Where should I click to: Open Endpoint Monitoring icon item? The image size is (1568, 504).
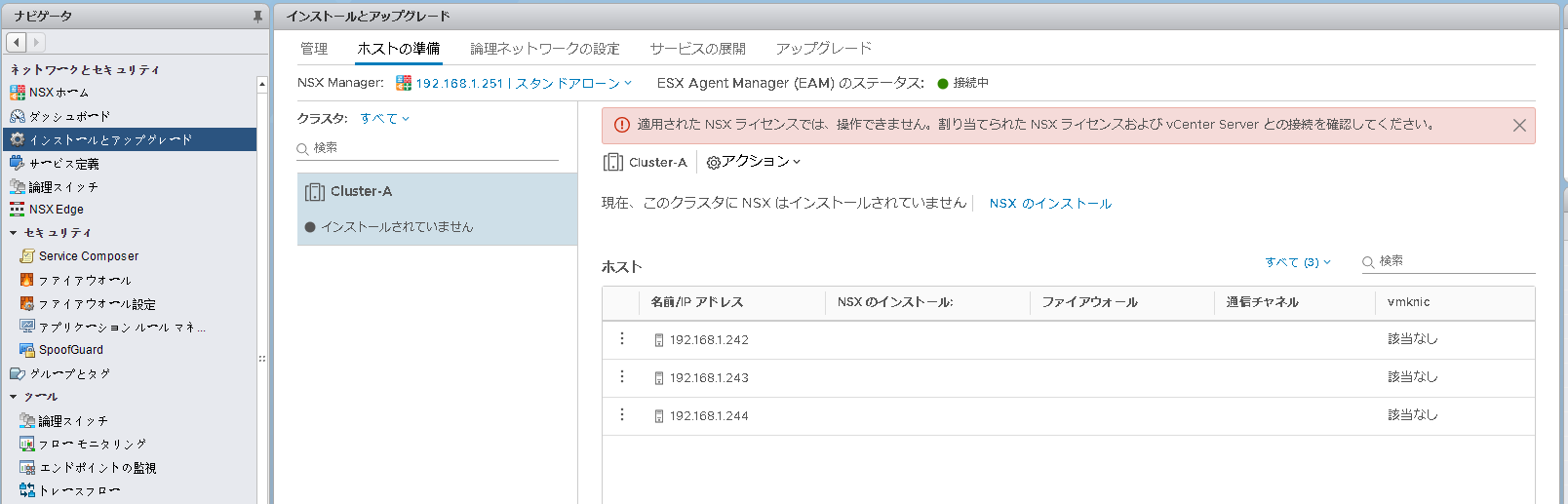pos(27,467)
